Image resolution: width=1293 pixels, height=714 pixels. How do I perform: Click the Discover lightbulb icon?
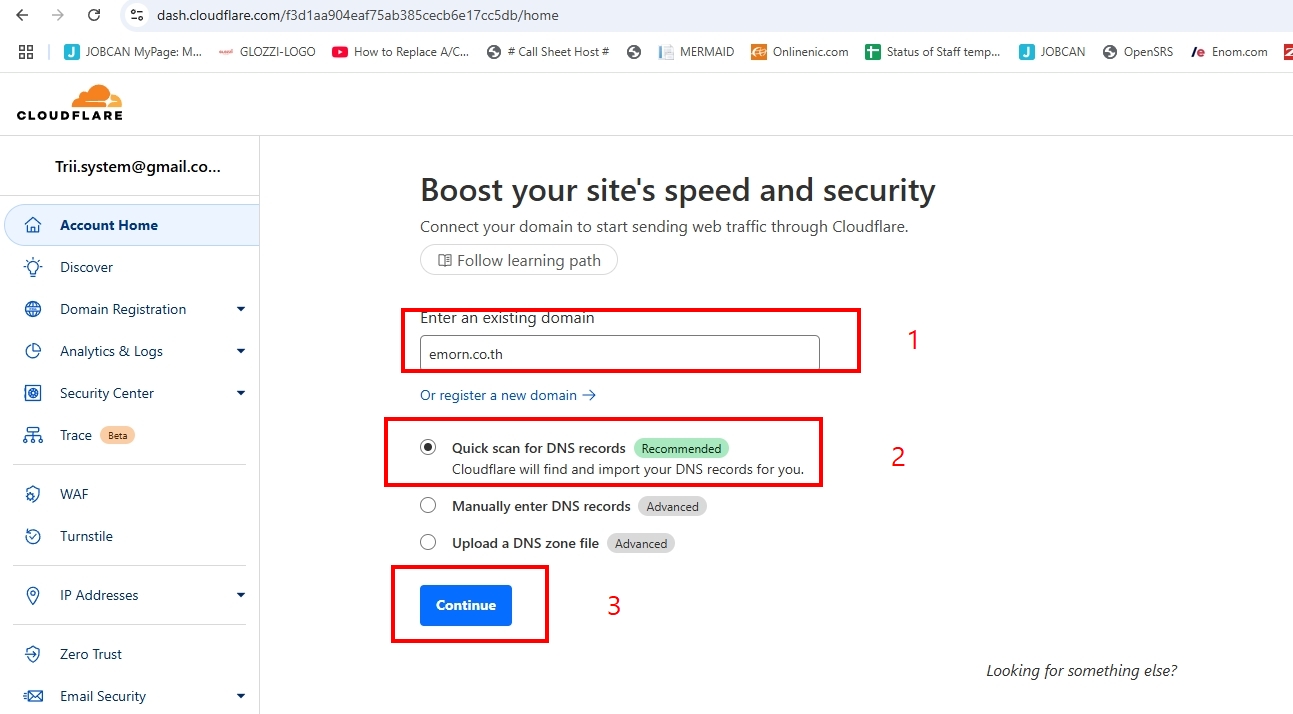33,267
